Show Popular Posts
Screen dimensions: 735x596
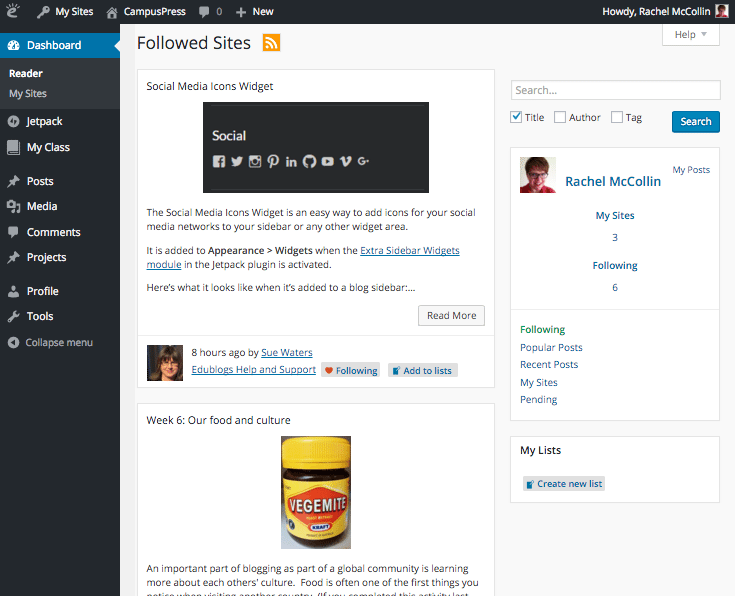(551, 347)
